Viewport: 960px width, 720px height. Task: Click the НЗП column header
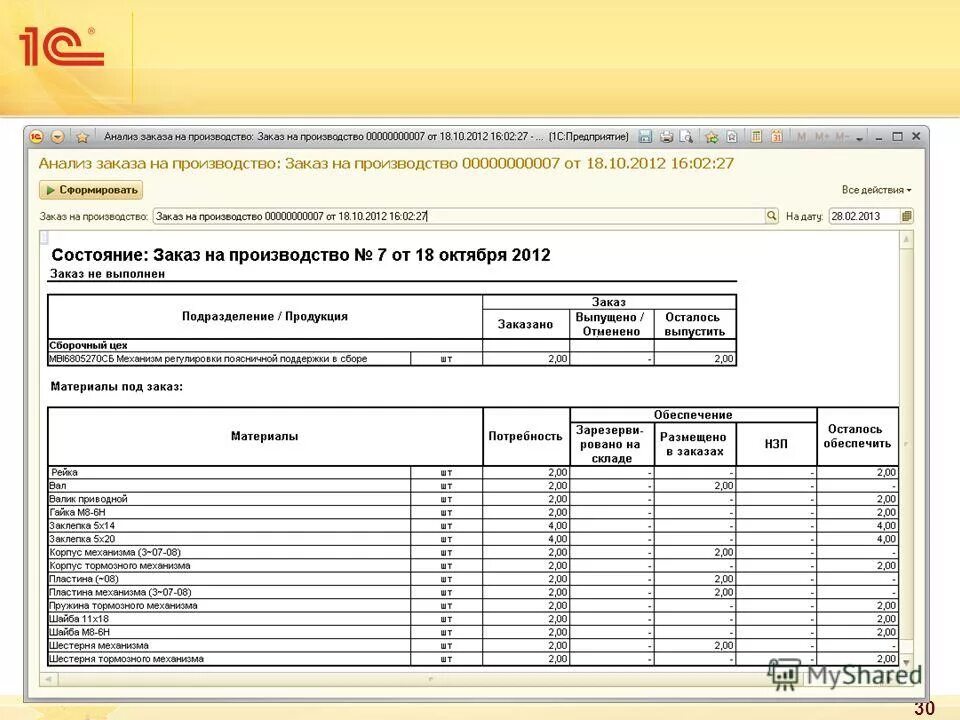click(776, 444)
